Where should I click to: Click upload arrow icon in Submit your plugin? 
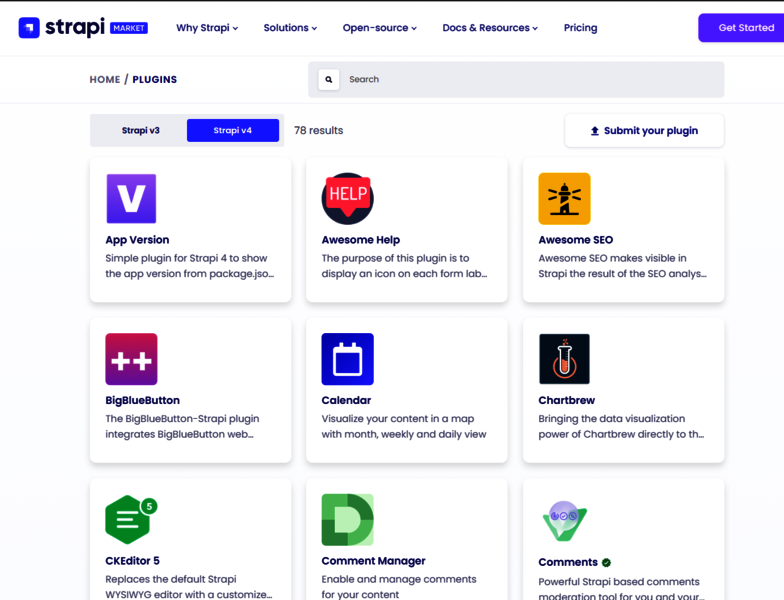[594, 131]
